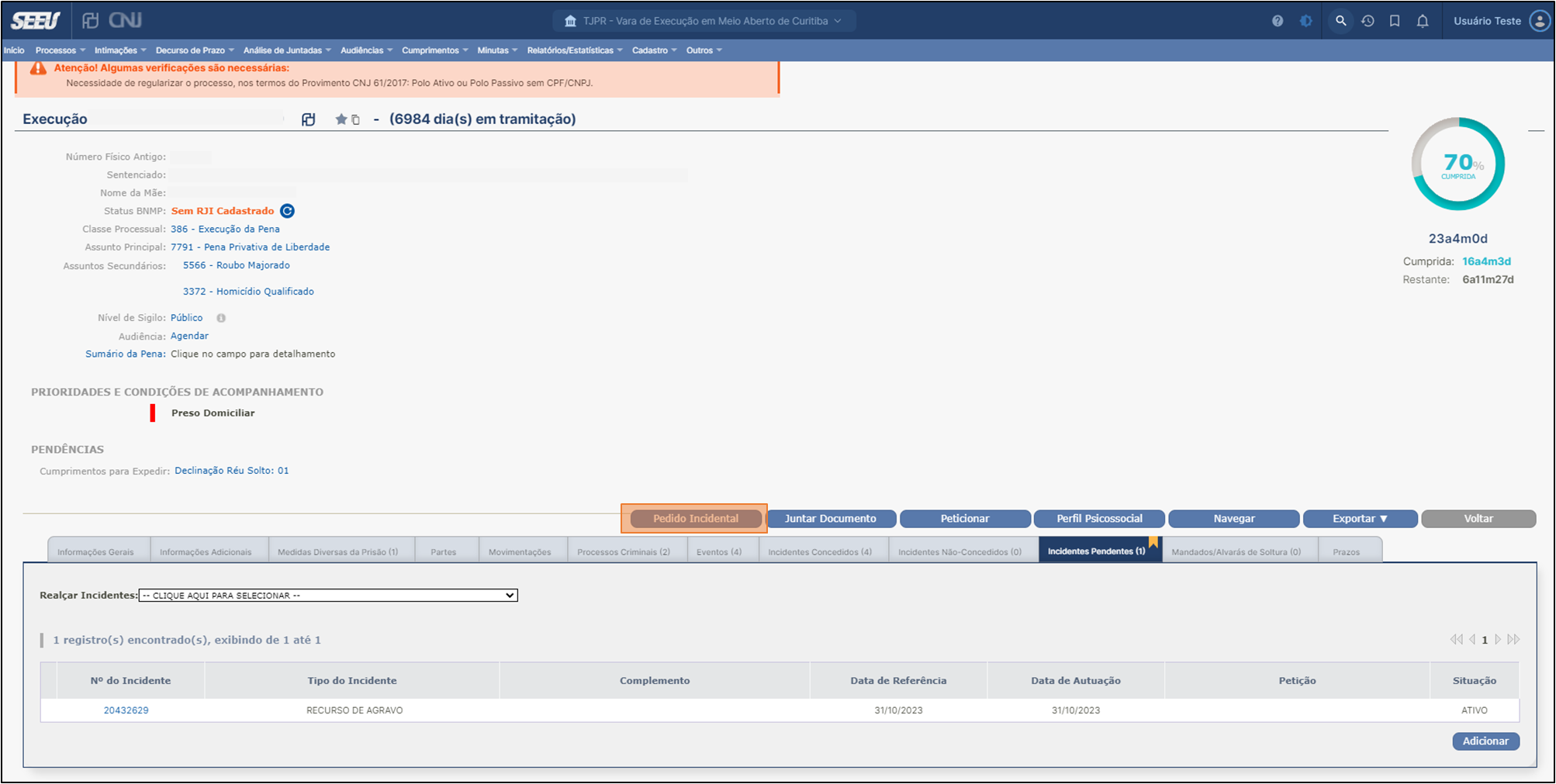Click the info icon next to Público
Image resolution: width=1556 pixels, height=784 pixels.
click(221, 318)
